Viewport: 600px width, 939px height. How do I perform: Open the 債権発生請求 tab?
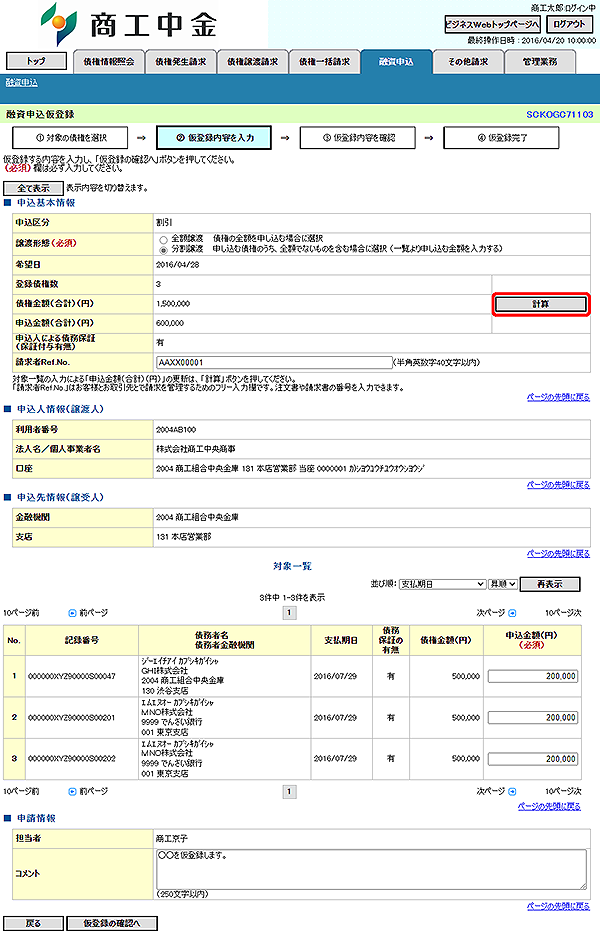(x=180, y=62)
